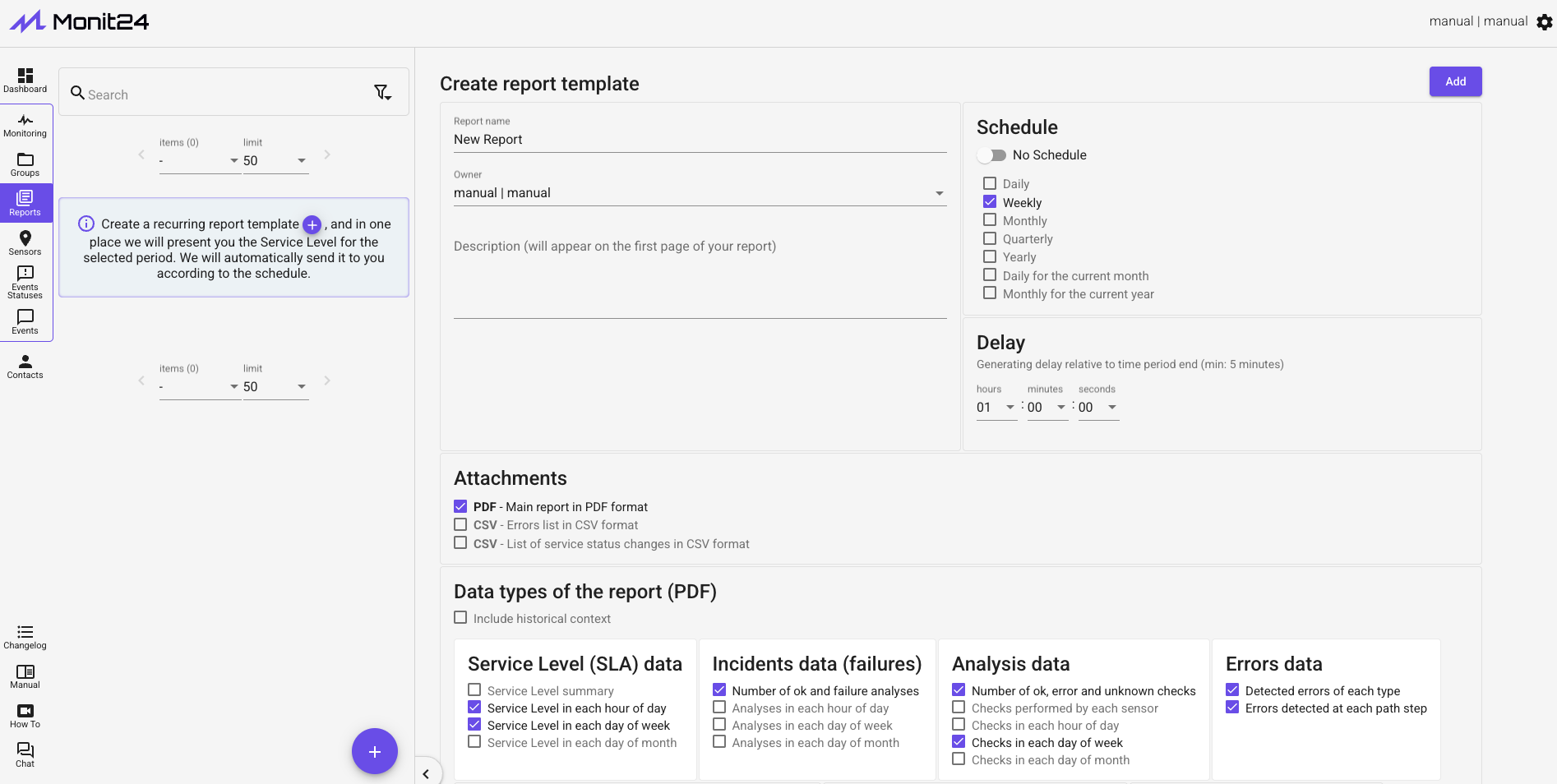Expand the Owner dropdown
The image size is (1557, 784).
pos(939,193)
